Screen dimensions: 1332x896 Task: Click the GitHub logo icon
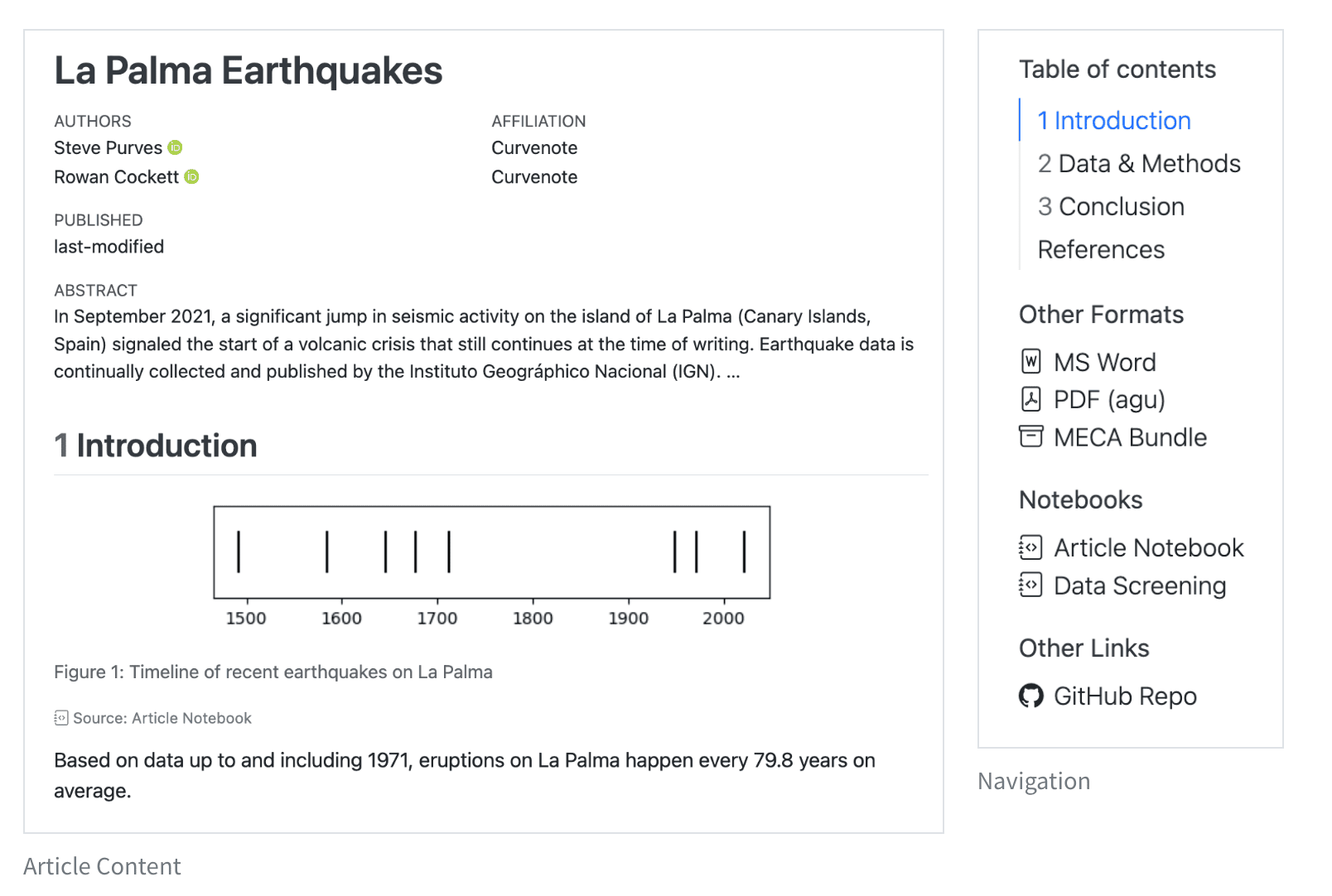(1030, 696)
